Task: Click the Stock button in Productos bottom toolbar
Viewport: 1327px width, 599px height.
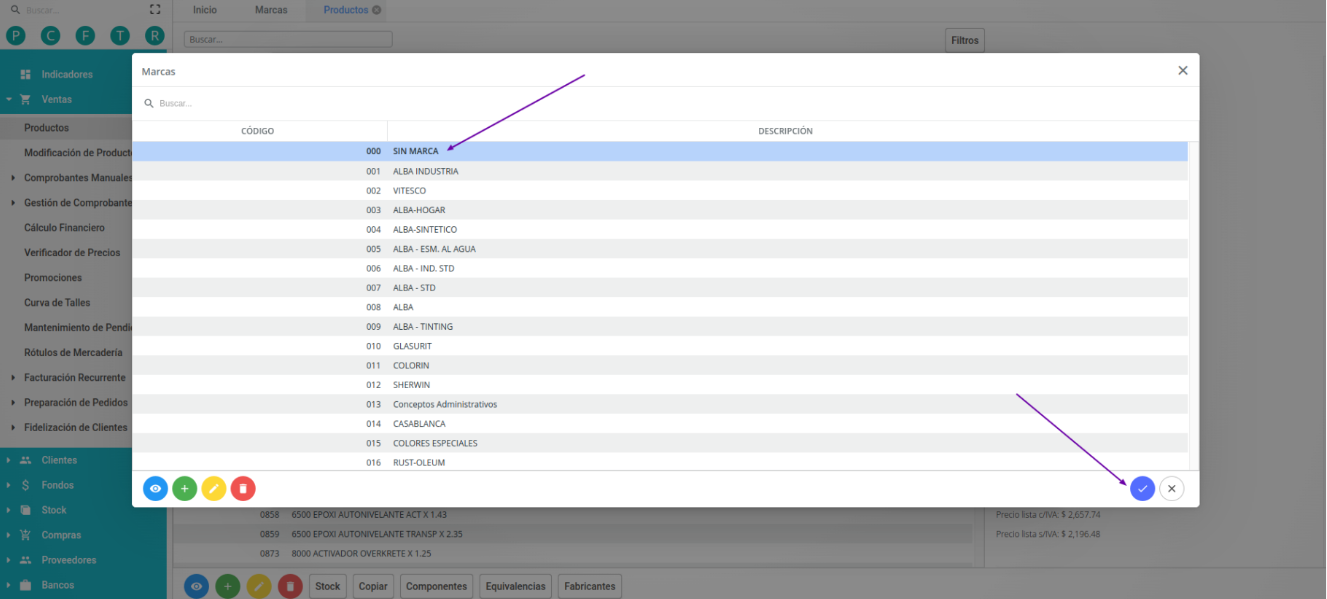Action: coord(328,586)
